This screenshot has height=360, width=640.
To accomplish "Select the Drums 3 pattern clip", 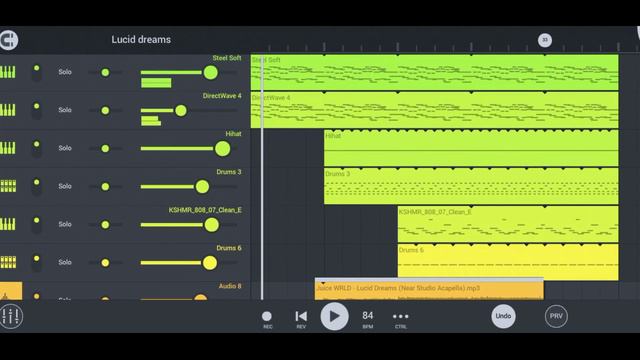I will click(471, 186).
